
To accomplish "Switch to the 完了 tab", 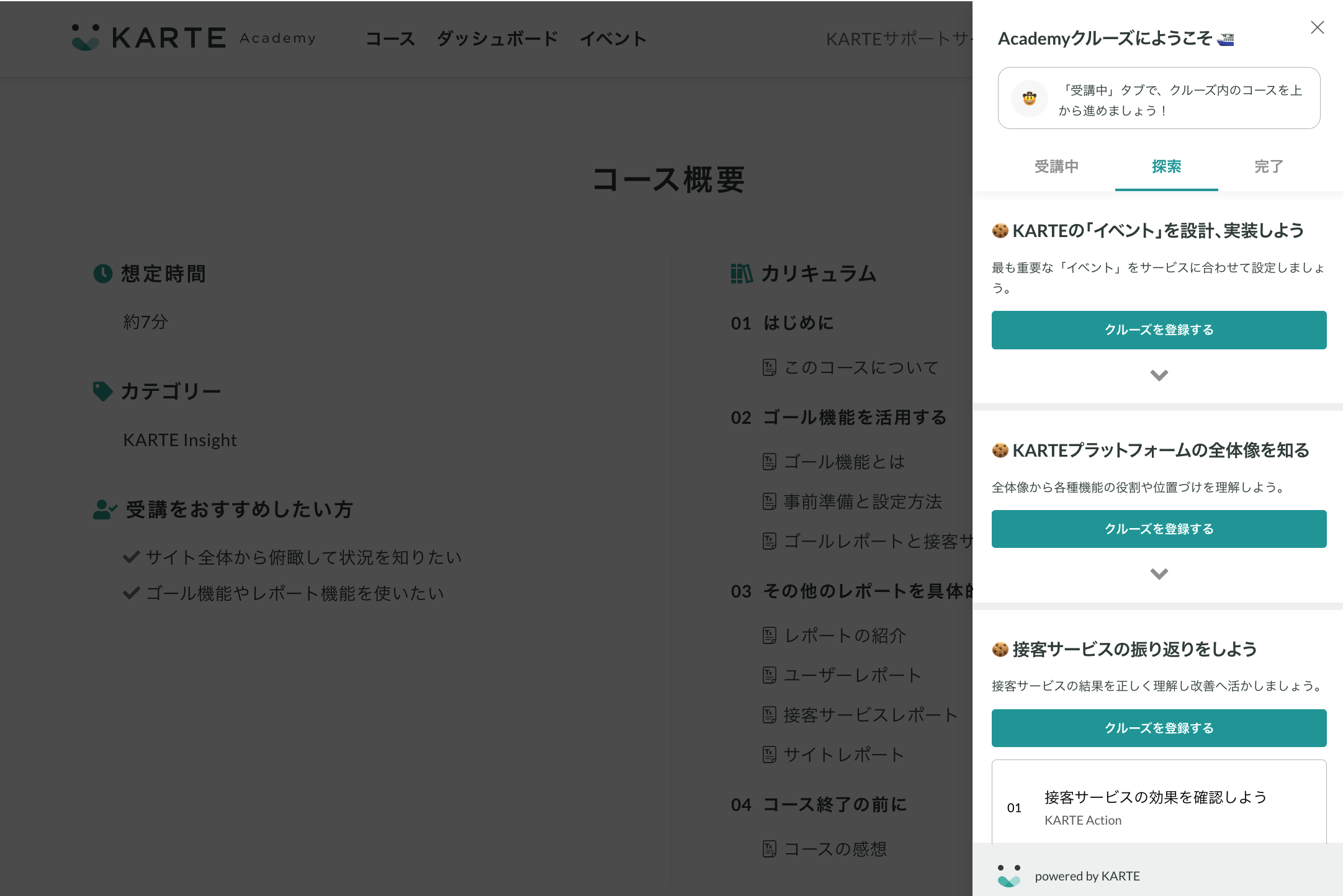I will pyautogui.click(x=1269, y=166).
